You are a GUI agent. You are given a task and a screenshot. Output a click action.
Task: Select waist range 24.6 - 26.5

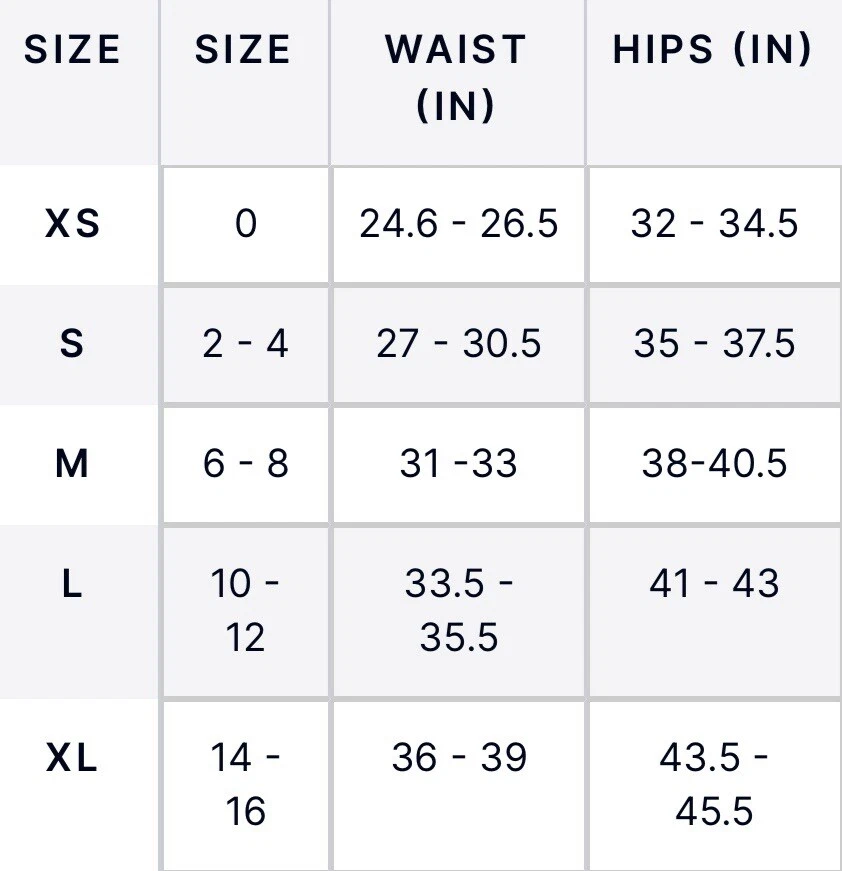(x=459, y=224)
